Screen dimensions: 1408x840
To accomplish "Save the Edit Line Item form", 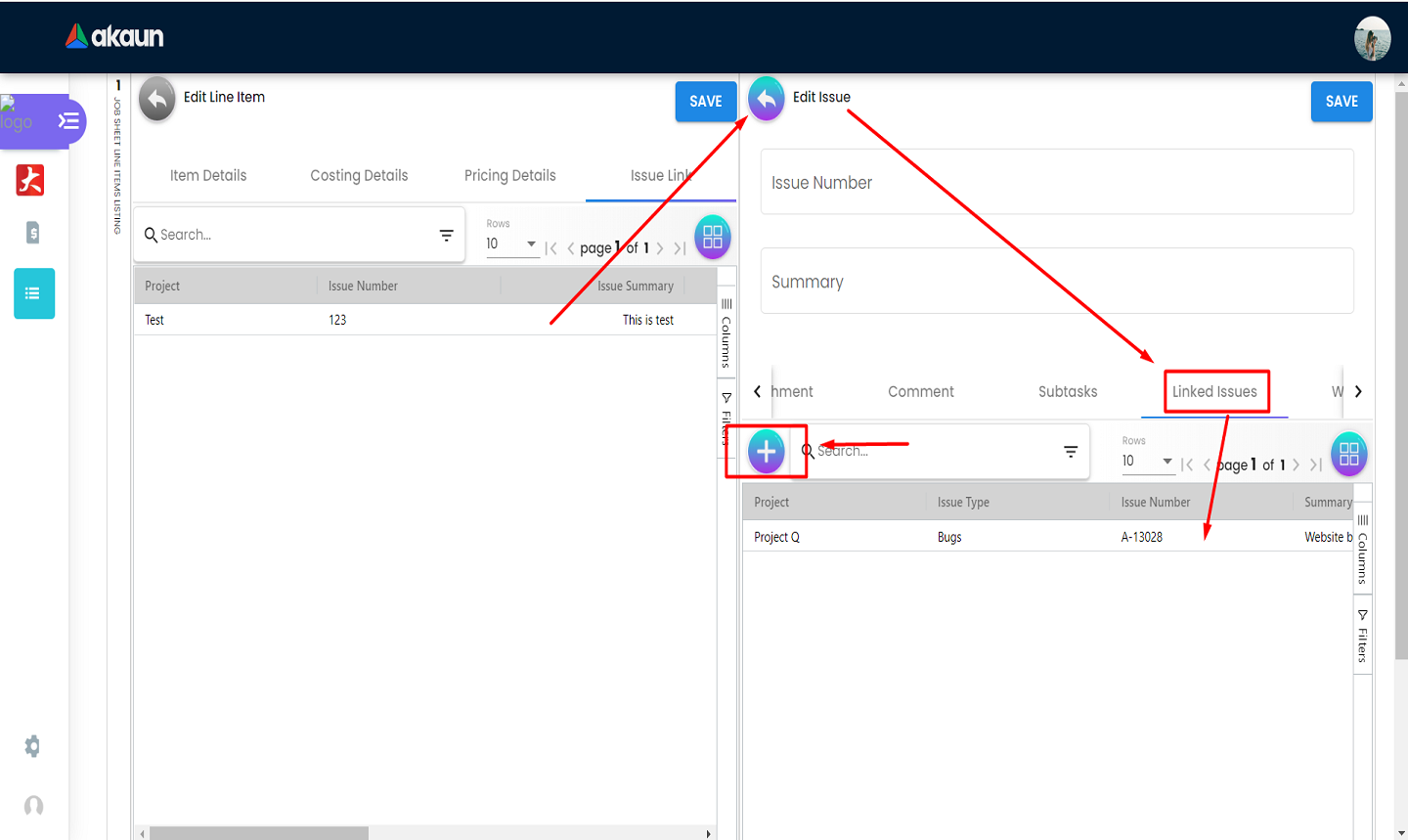I will tap(706, 102).
